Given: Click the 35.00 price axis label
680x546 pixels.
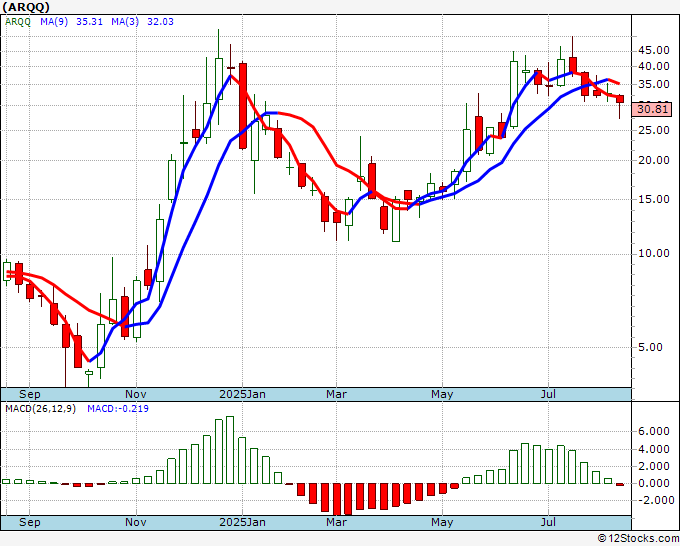Looking at the screenshot, I should coord(654,84).
